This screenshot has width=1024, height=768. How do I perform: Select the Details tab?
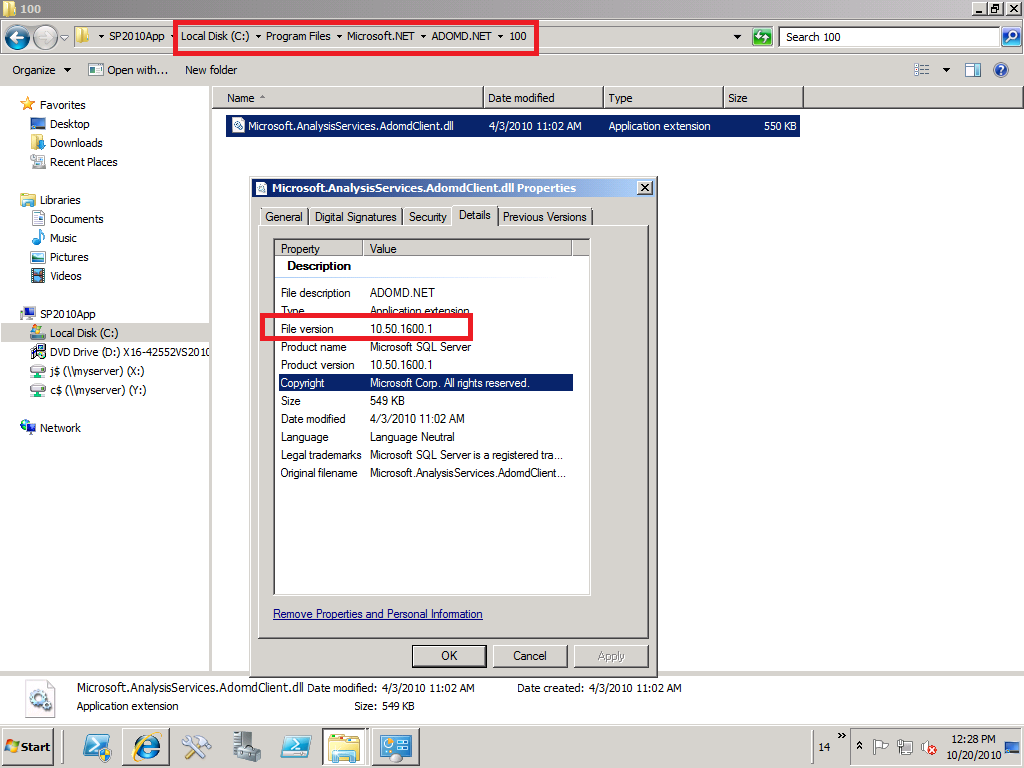click(475, 216)
